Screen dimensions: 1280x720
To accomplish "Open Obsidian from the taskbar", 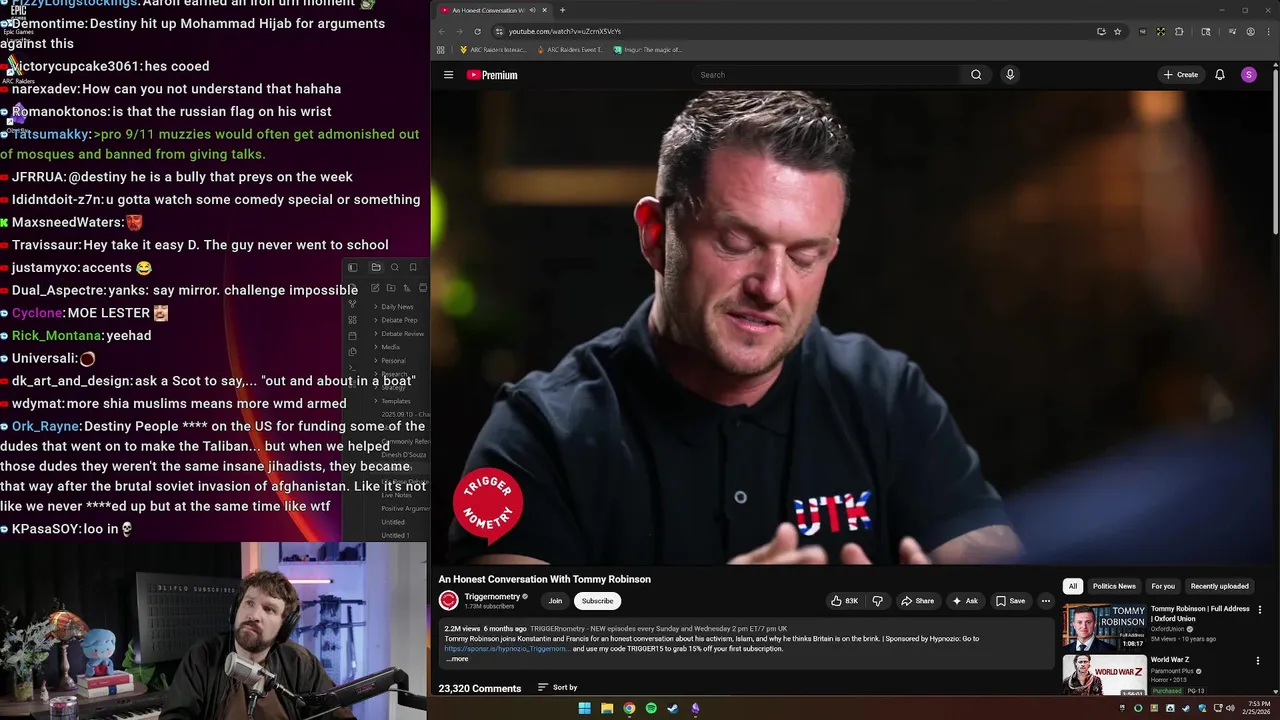I will [x=695, y=708].
